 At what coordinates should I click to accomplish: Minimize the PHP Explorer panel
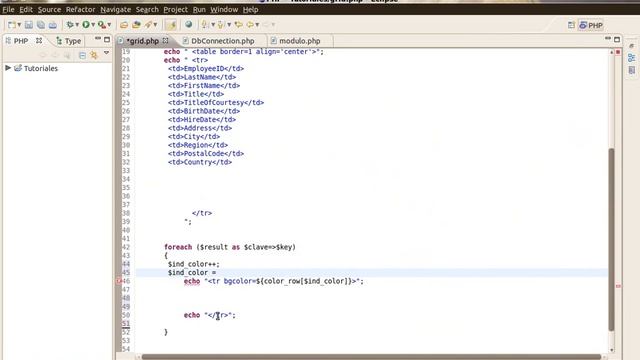tap(98, 39)
